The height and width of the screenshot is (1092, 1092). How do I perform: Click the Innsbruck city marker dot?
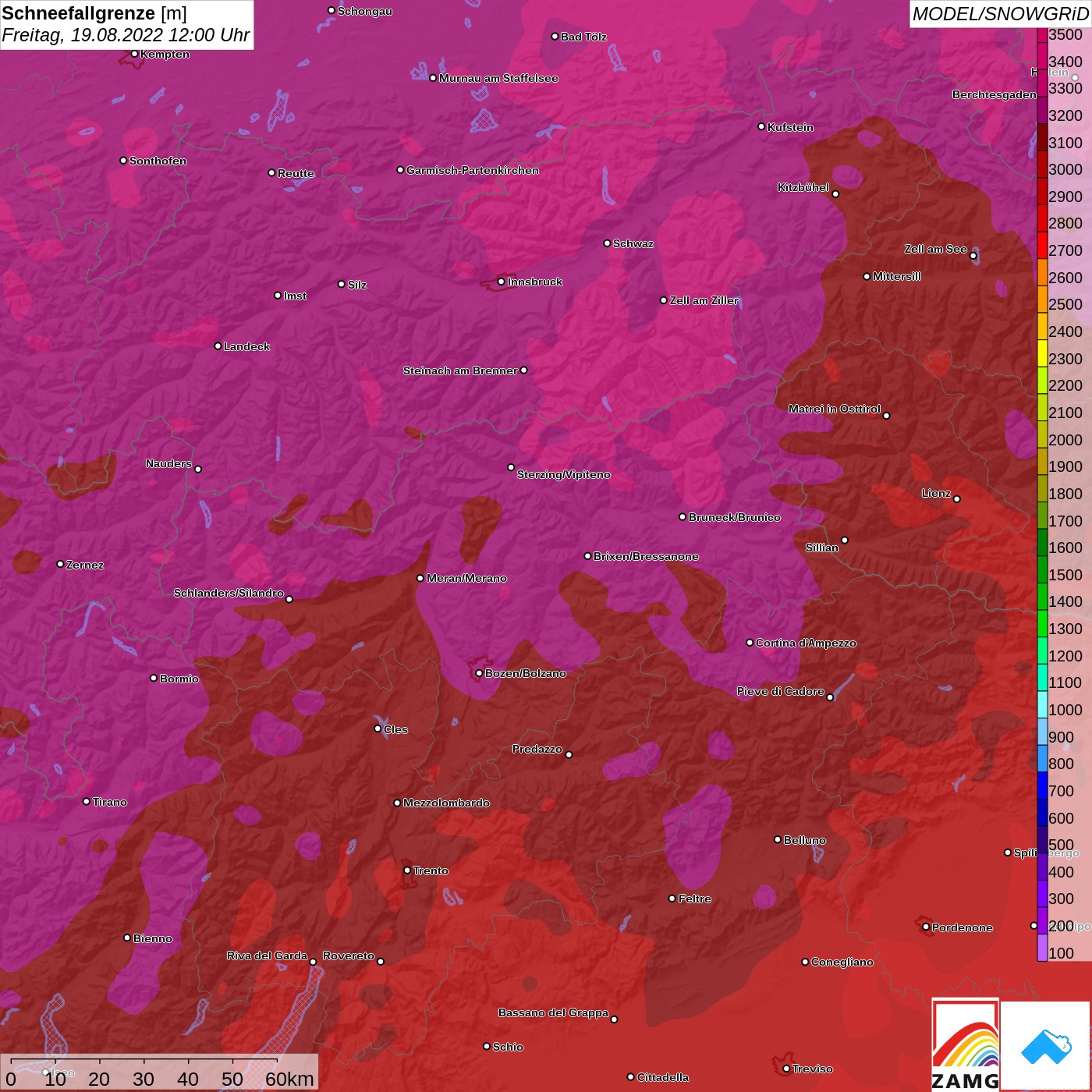501,282
